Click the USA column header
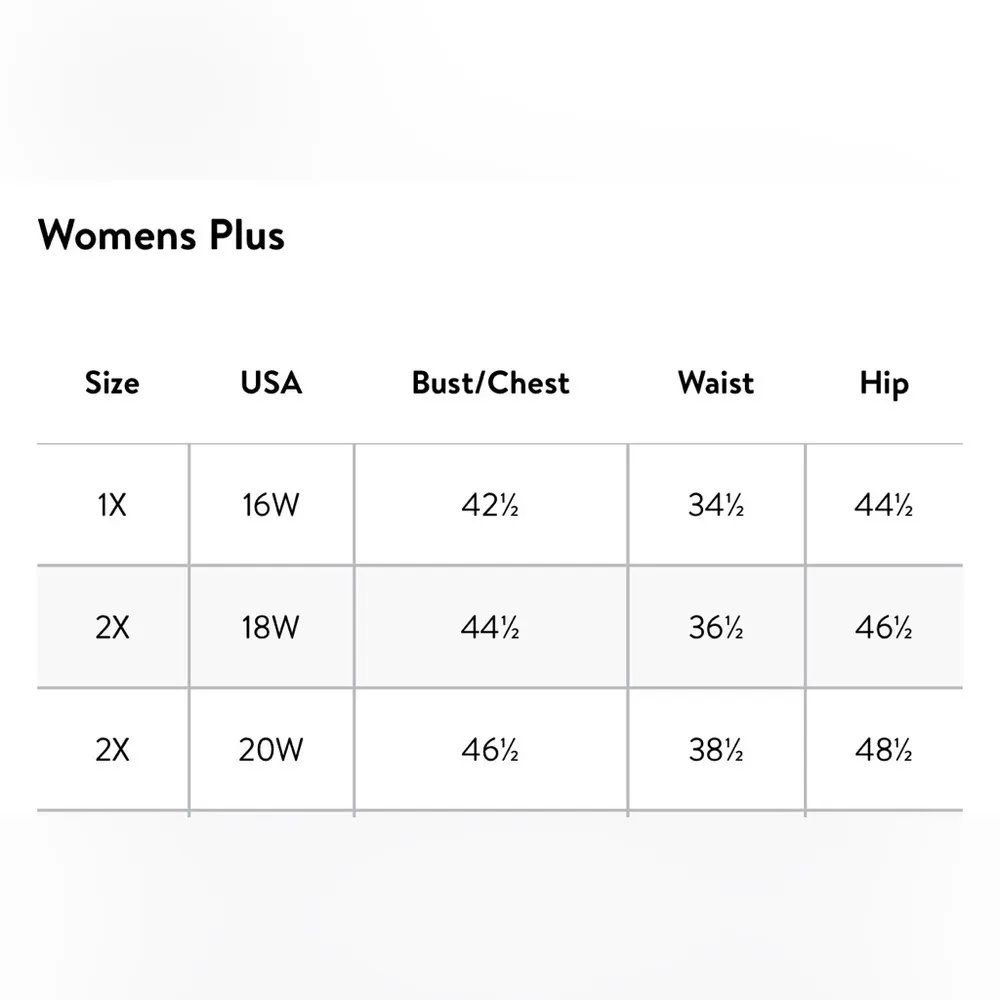 [x=271, y=383]
